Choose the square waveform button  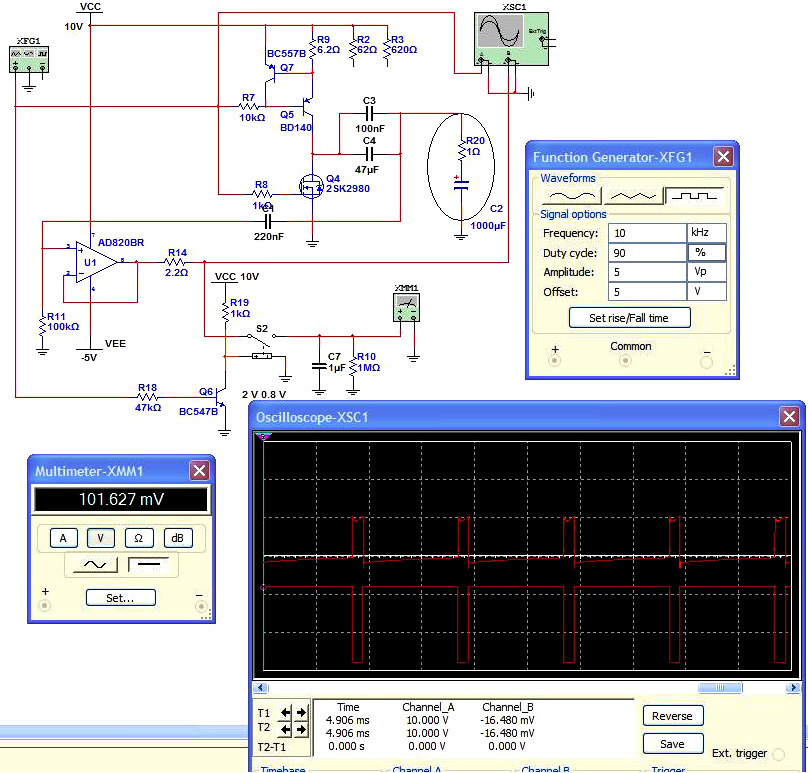(697, 196)
